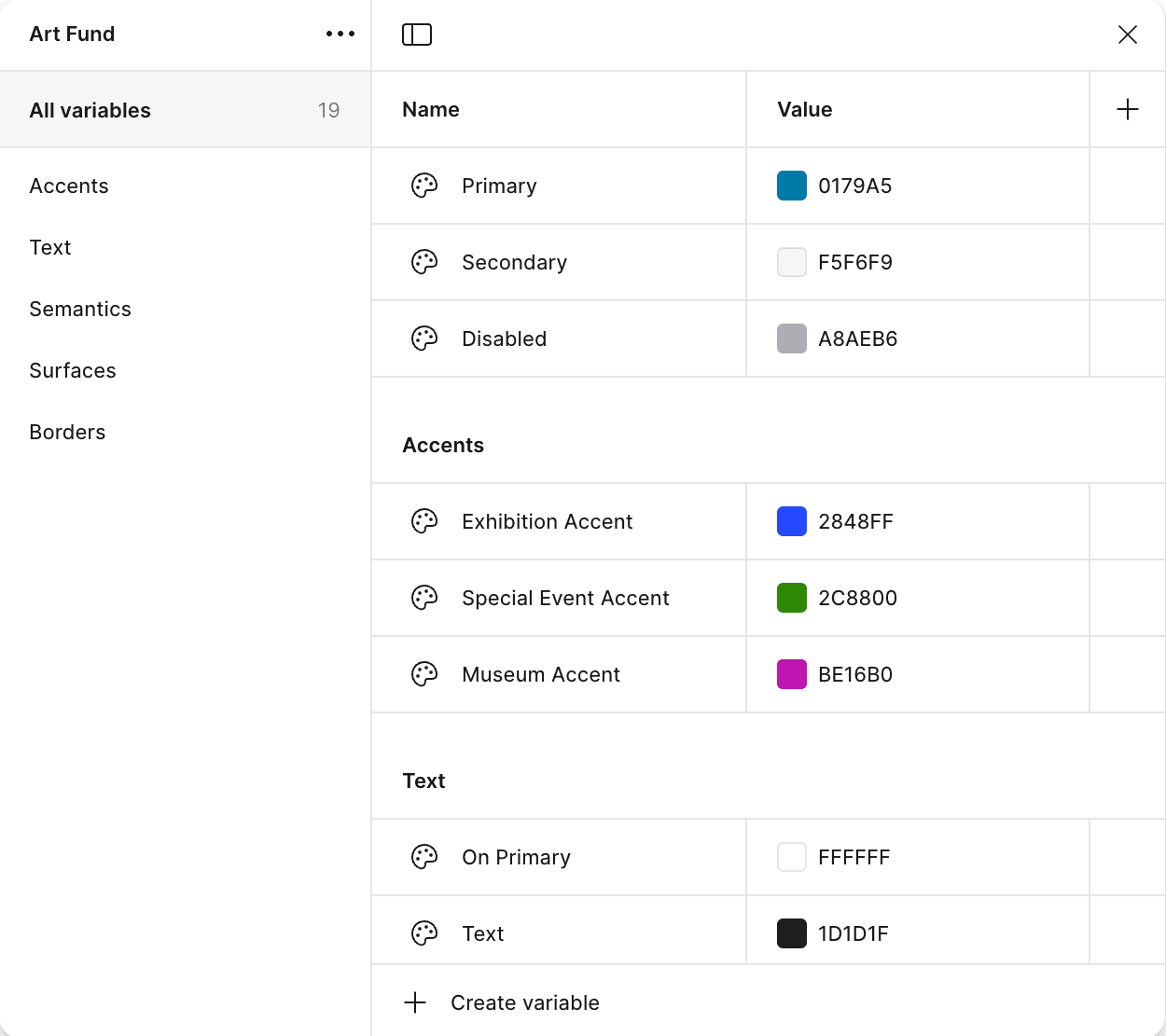Open the Secondary color swatch F5F6F9
The image size is (1166, 1036).
792,262
